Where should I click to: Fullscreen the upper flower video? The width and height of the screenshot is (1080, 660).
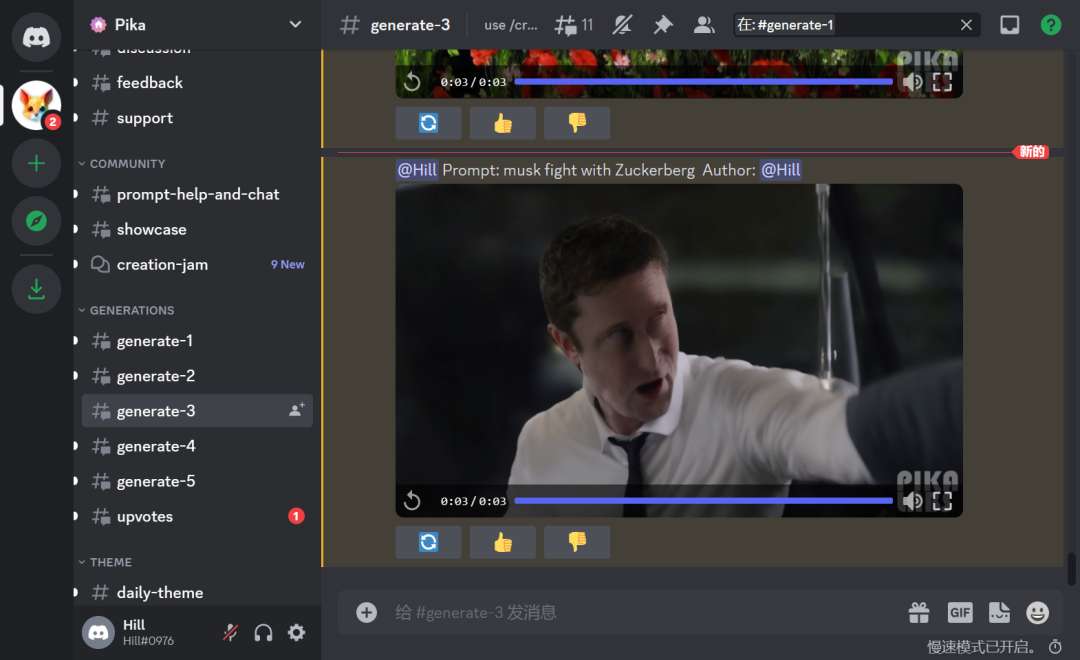pos(942,82)
